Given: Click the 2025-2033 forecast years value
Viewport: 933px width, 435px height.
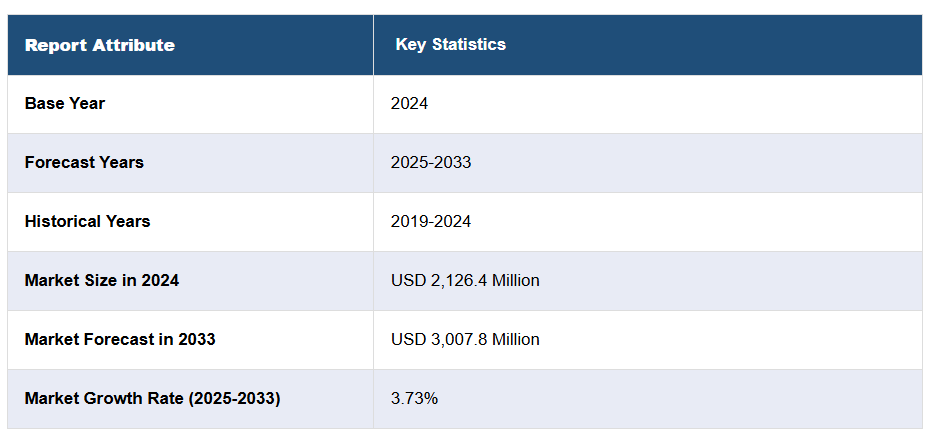Looking at the screenshot, I should pos(431,162).
